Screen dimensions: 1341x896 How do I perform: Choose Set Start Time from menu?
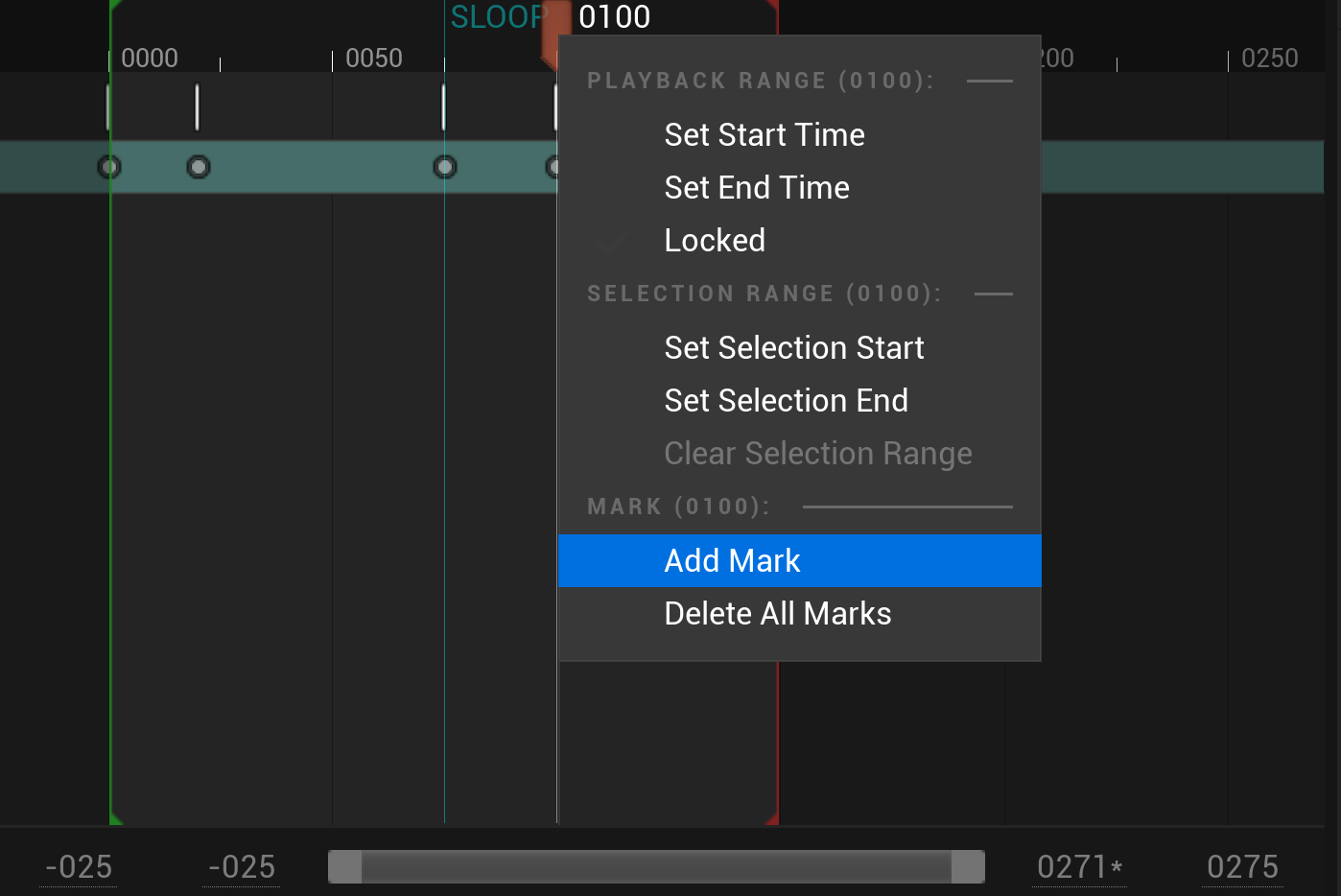(765, 134)
